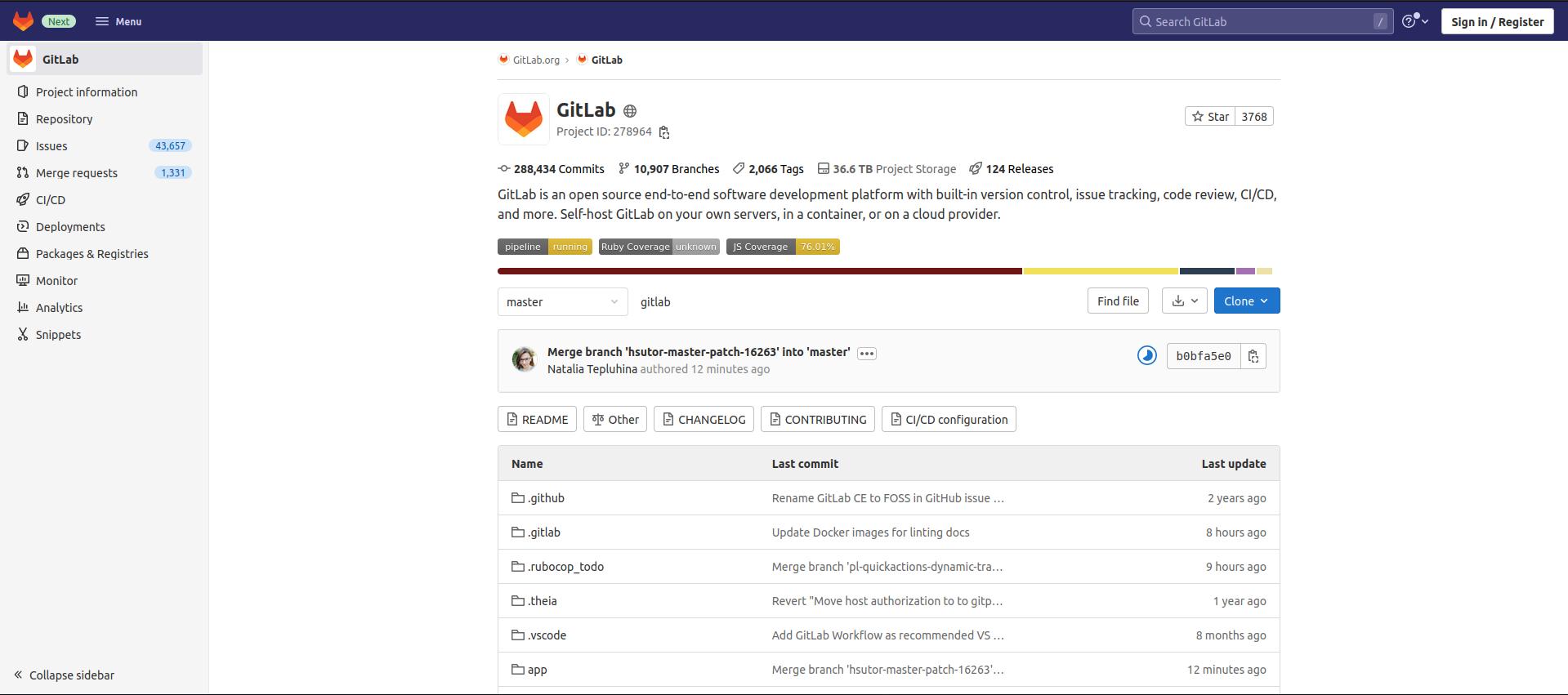Open the CONTRIBUTING button
This screenshot has height=695, width=1568.
pyautogui.click(x=818, y=419)
